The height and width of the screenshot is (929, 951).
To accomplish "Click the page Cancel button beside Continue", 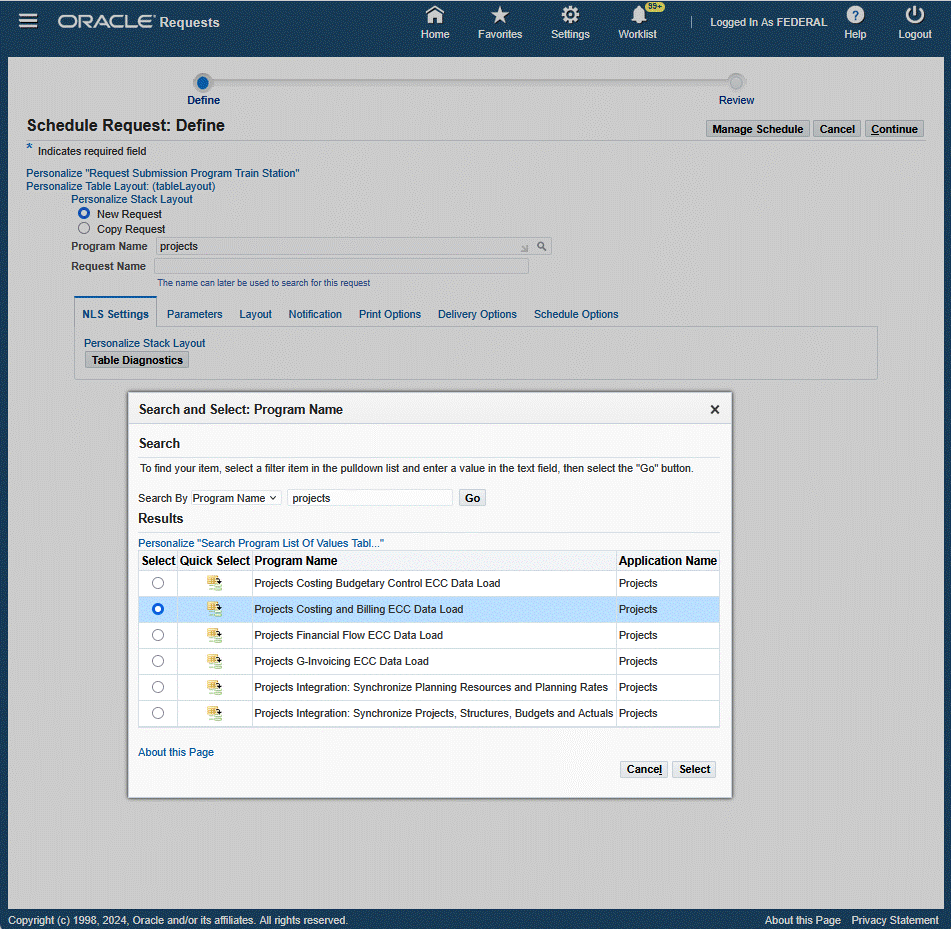I will 836,129.
